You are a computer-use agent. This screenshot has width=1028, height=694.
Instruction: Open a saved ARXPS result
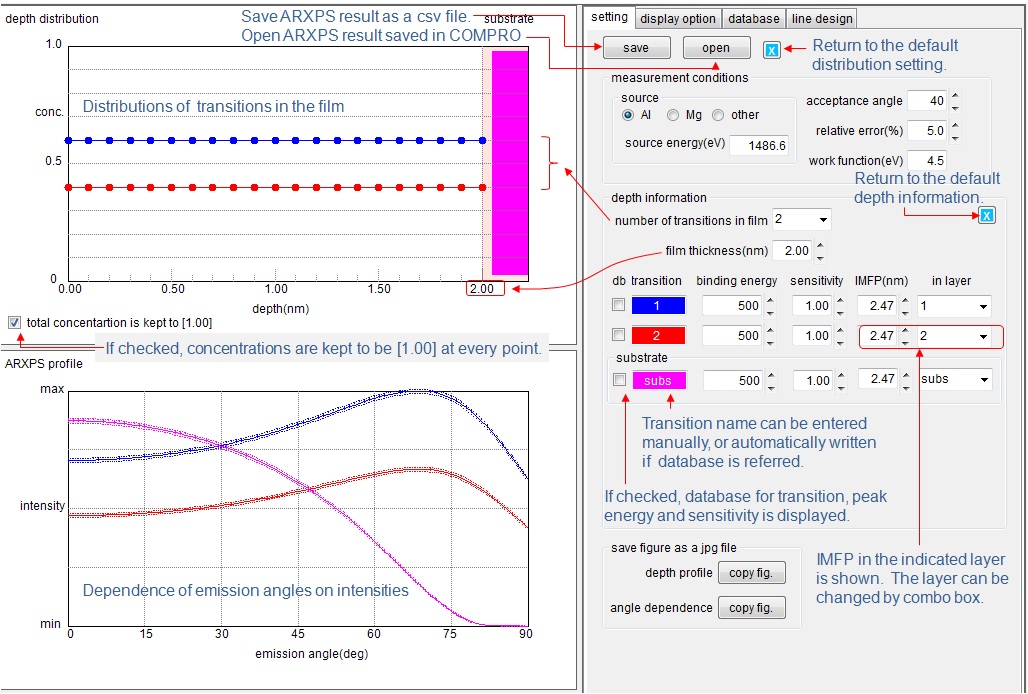coord(717,48)
